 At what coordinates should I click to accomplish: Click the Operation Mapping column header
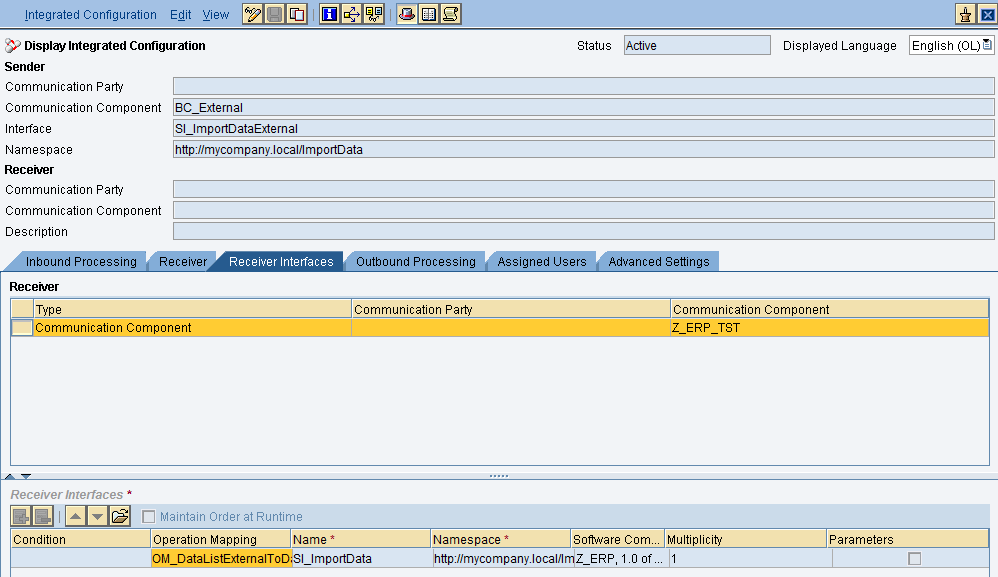point(221,539)
